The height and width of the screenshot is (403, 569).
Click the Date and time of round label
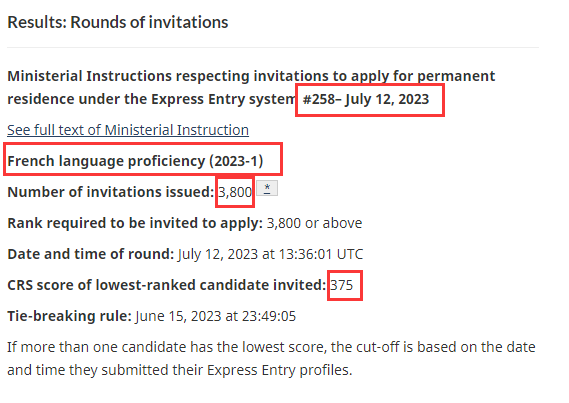click(x=91, y=254)
